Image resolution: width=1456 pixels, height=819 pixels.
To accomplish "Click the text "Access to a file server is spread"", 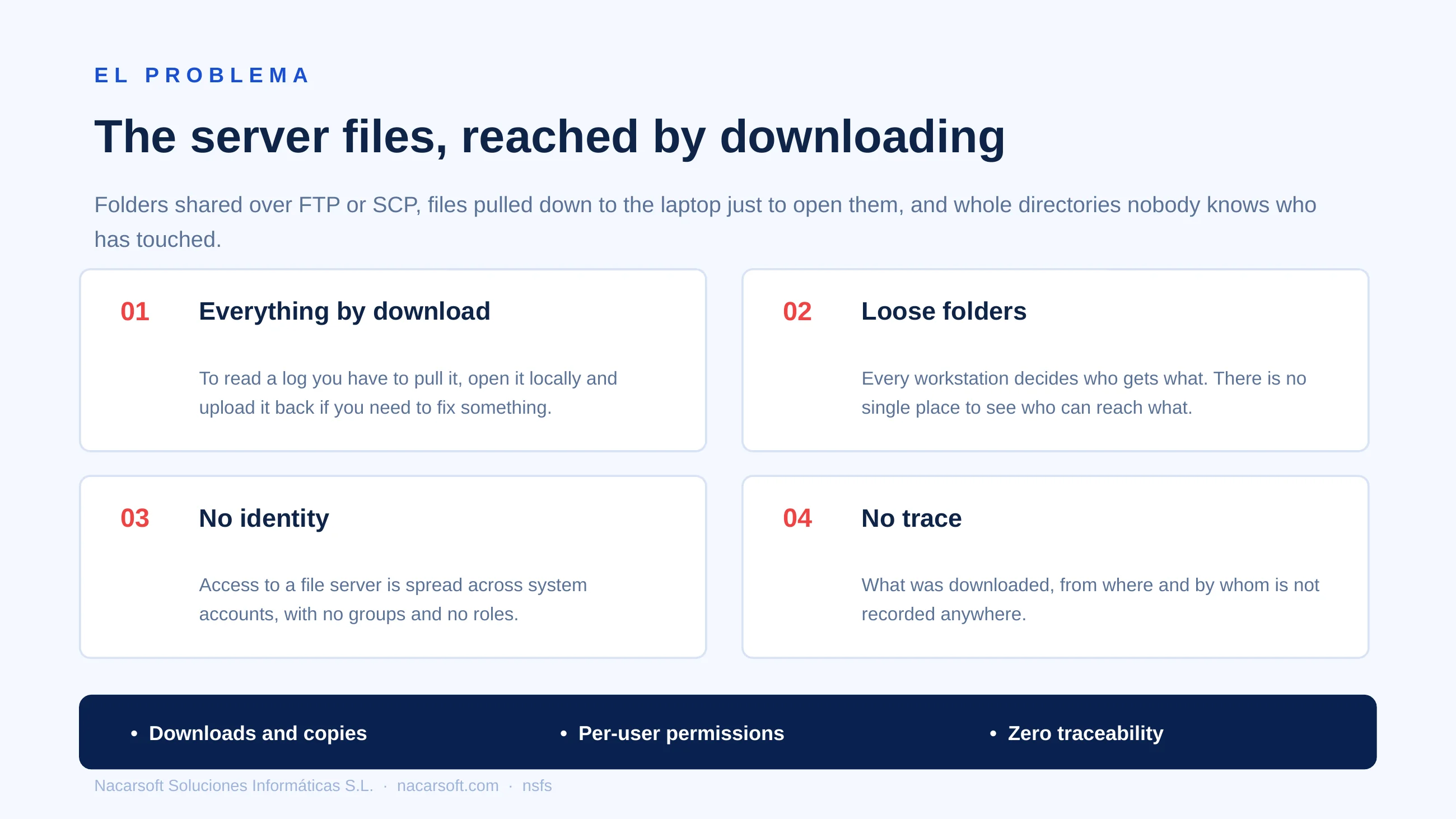I will [332, 585].
